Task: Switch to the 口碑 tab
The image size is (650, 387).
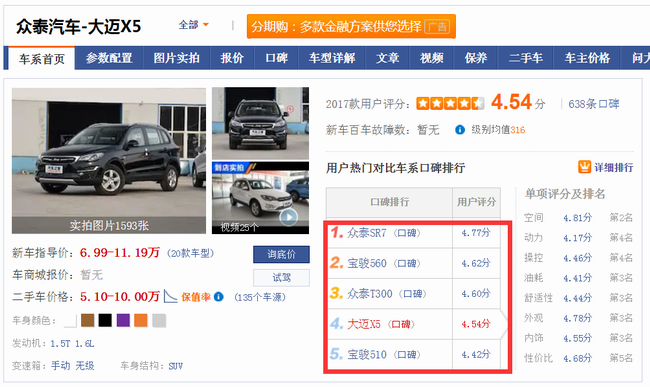Action: tap(276, 58)
